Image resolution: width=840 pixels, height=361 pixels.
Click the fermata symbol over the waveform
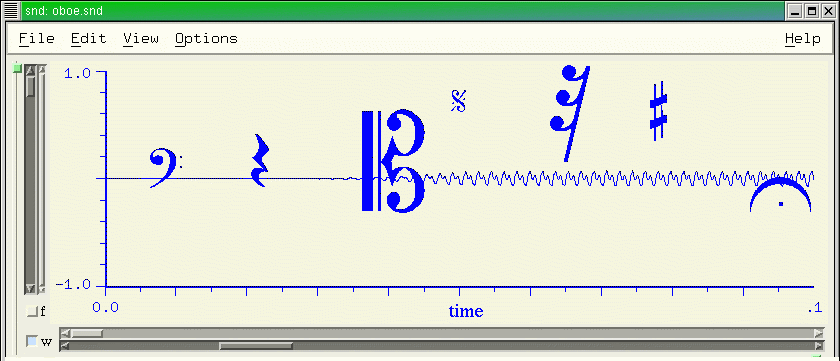click(781, 194)
